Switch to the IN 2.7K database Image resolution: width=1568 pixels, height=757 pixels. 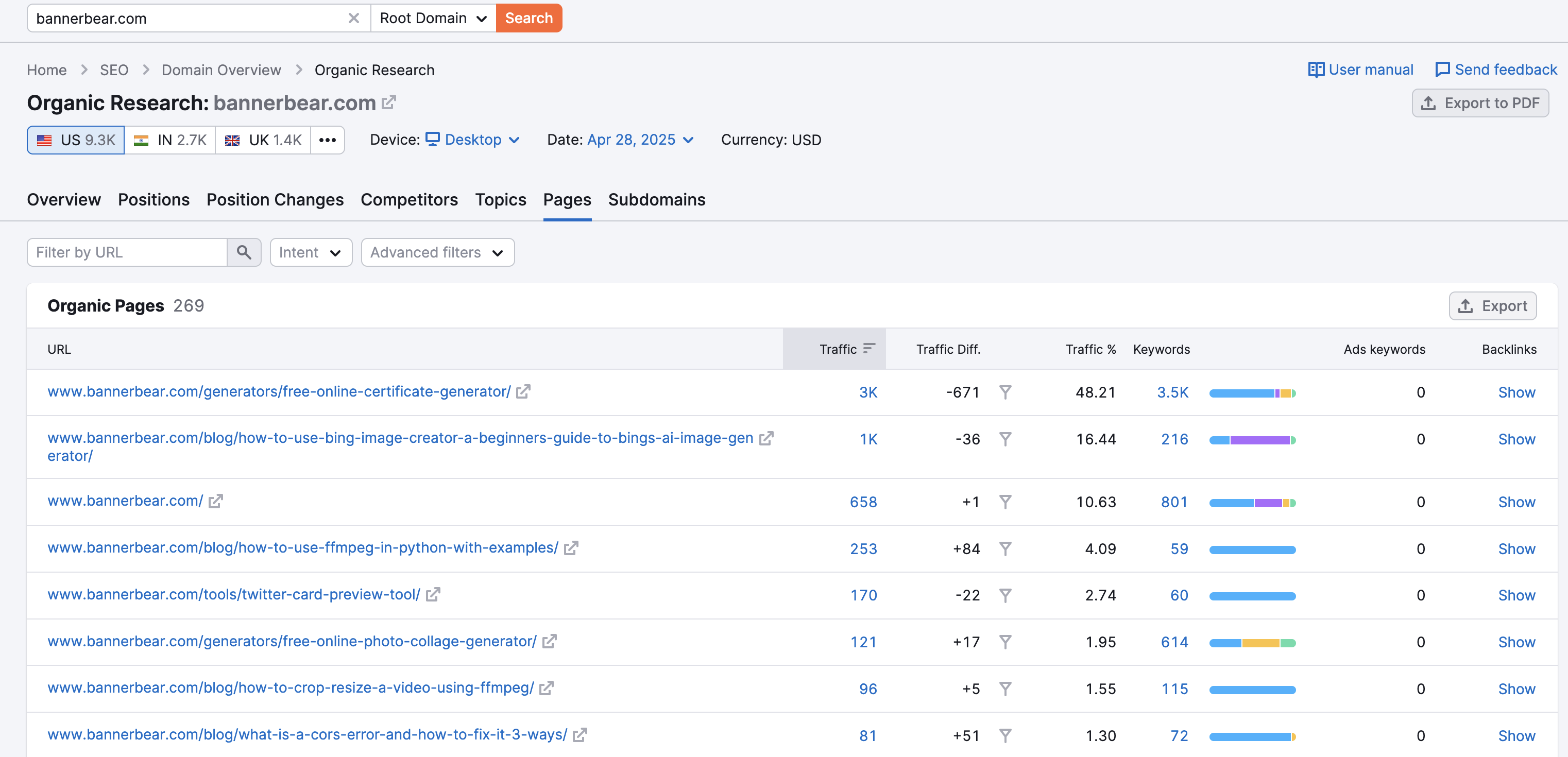pyautogui.click(x=170, y=140)
